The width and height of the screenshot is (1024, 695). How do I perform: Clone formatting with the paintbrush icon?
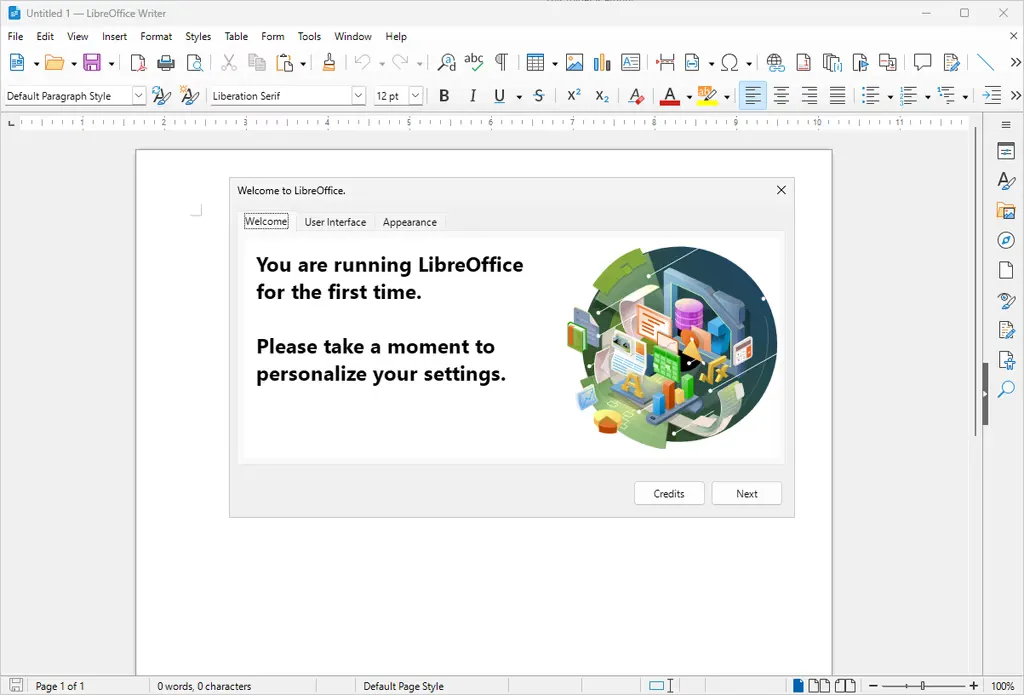pyautogui.click(x=328, y=63)
